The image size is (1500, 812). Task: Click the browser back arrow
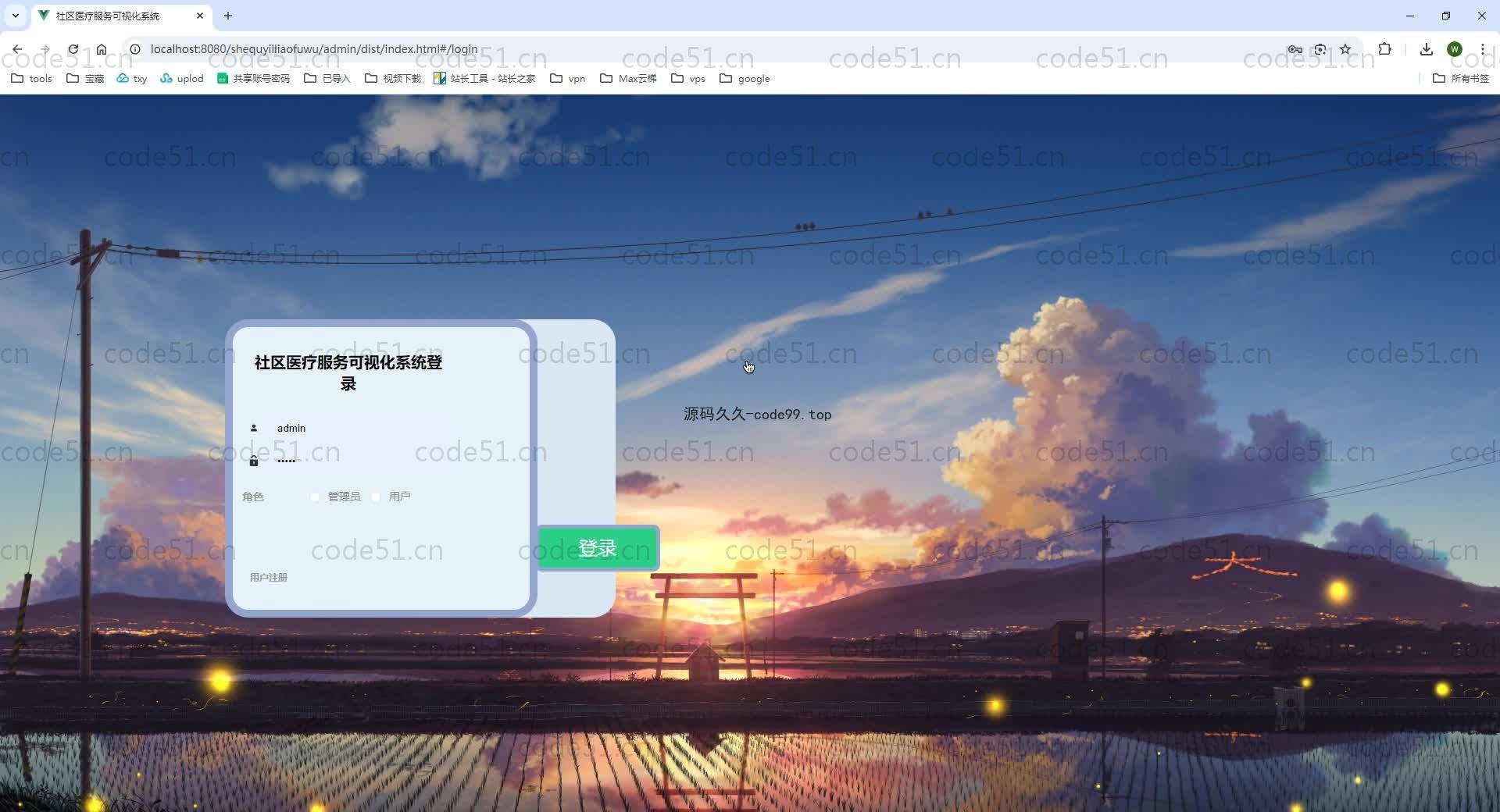pyautogui.click(x=17, y=49)
